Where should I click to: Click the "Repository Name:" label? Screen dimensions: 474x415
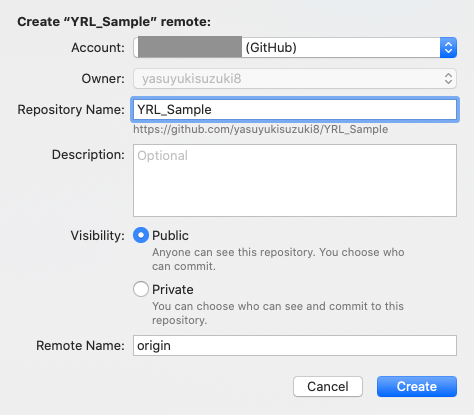click(x=71, y=109)
